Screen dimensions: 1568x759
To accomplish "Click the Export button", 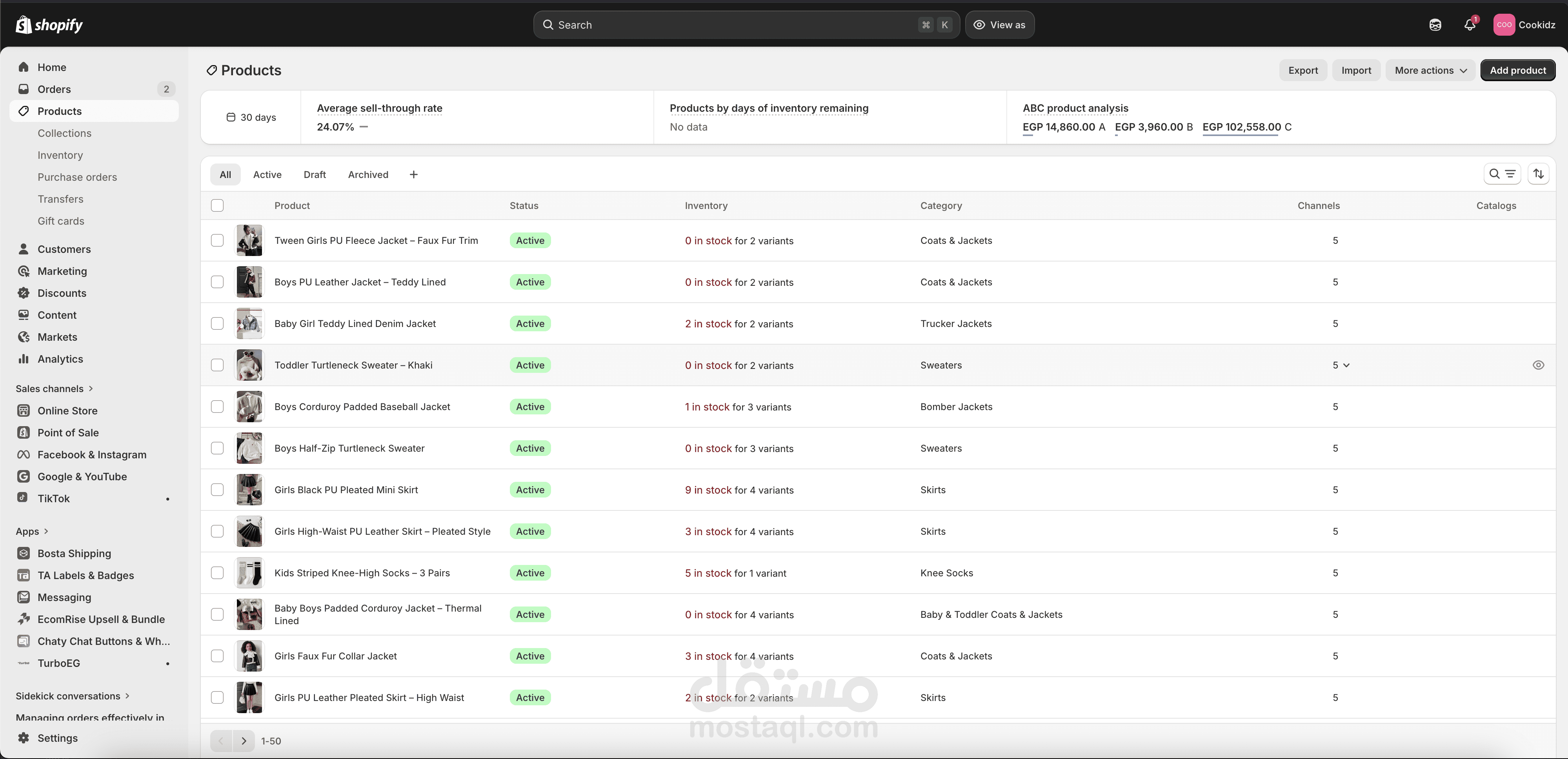I will (1303, 71).
